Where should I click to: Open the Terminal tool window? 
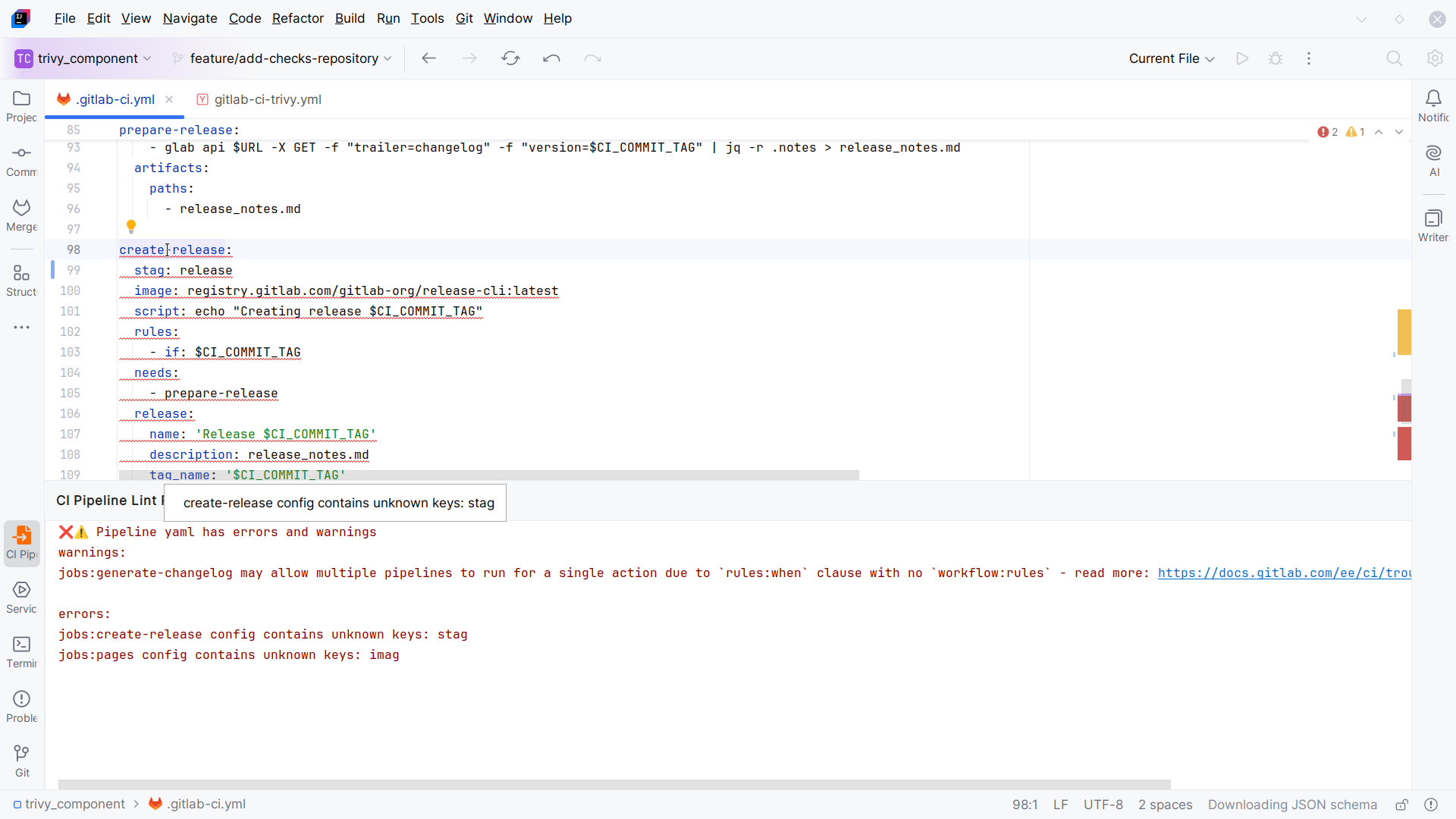click(20, 651)
